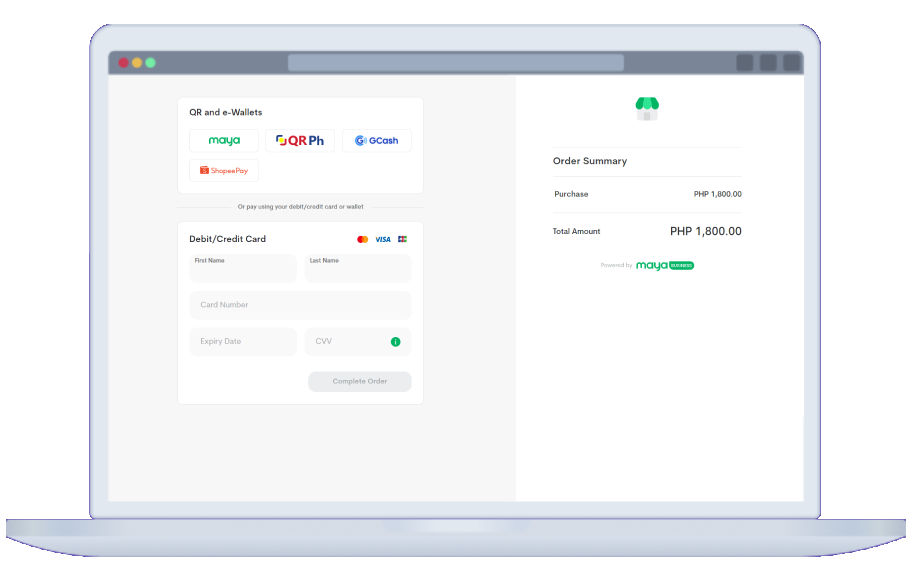
Task: Show the green CVV info tooltip icon
Action: pos(395,342)
